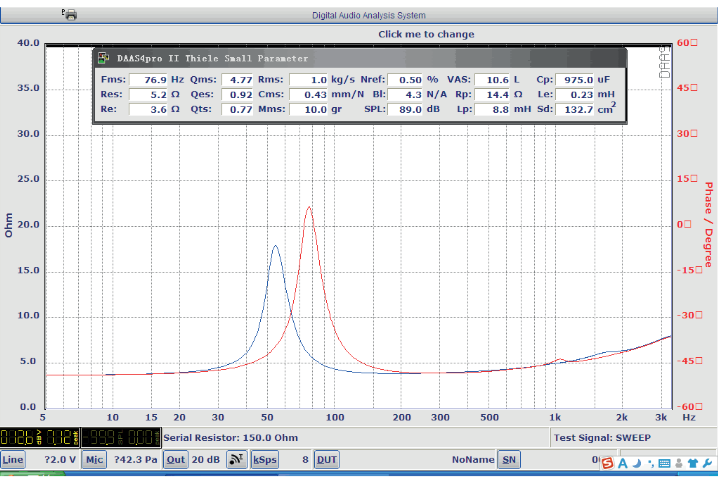Click the Sd value field 132.7
Image resolution: width=722 pixels, height=482 pixels.
575,109
